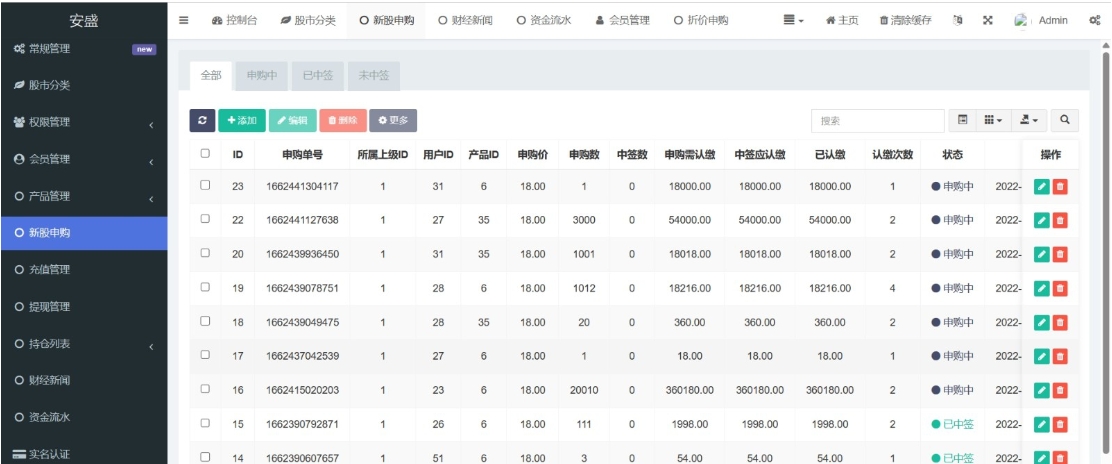Select the checkbox for row ID 16

coord(205,389)
